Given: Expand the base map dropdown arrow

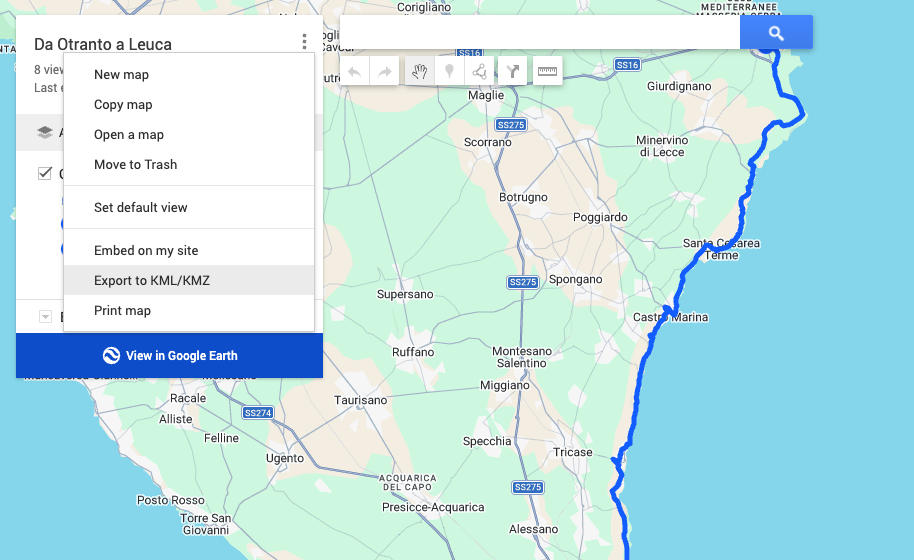Looking at the screenshot, I should [45, 316].
